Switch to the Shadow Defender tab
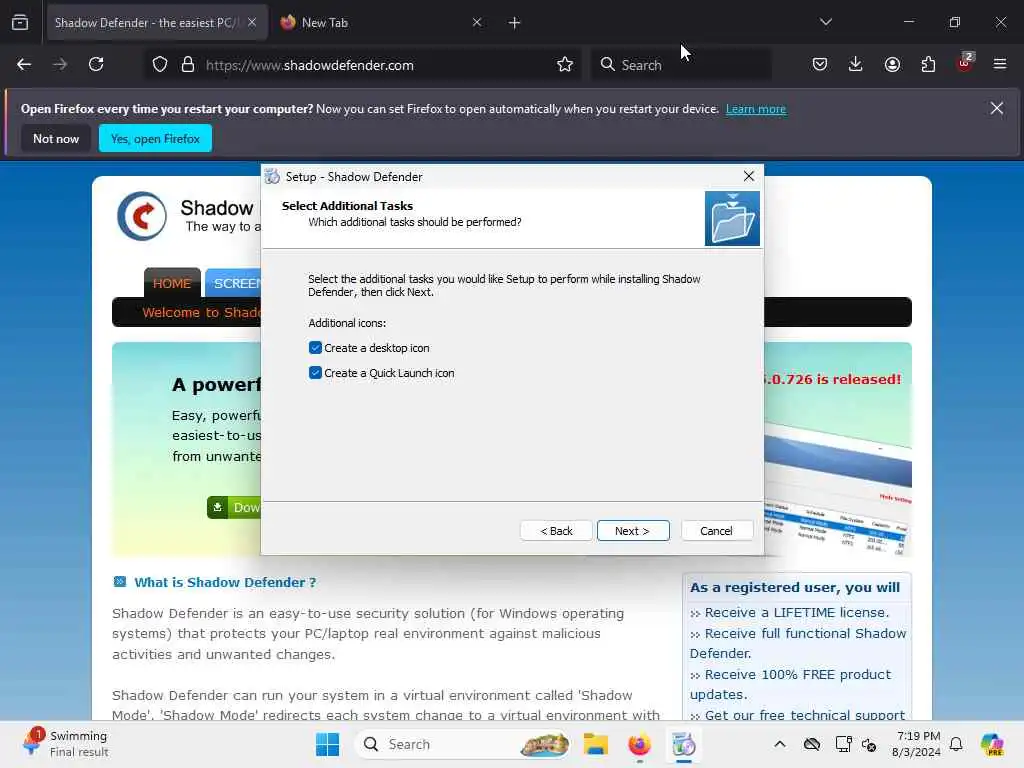Image resolution: width=1024 pixels, height=768 pixels. tap(147, 22)
